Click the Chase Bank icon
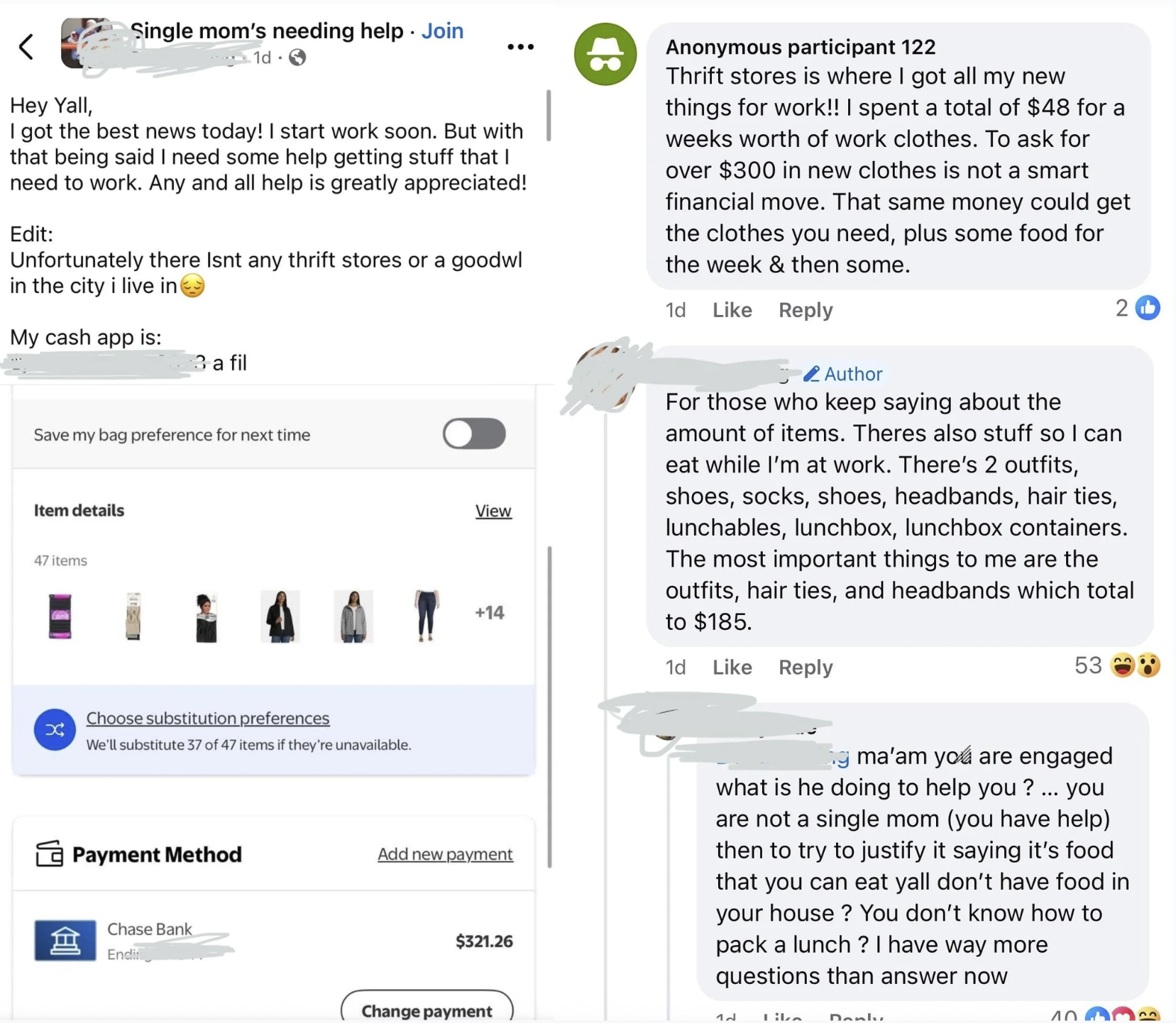The height and width of the screenshot is (1023, 1176). tap(65, 940)
